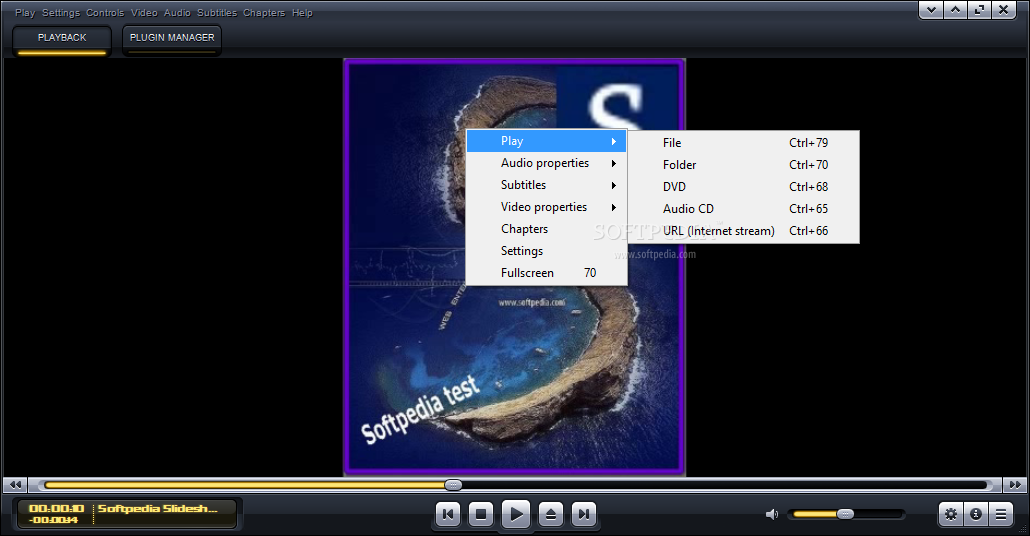Click the volume slider handle
This screenshot has height=536, width=1030.
tap(845, 514)
